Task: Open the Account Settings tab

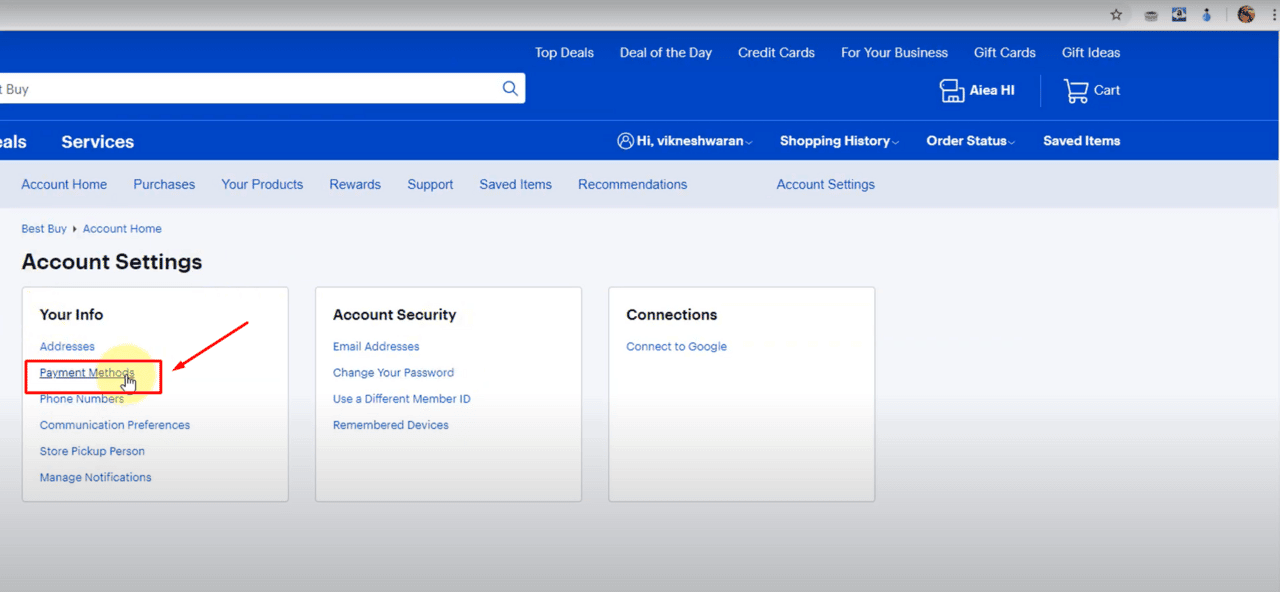Action: pos(825,185)
